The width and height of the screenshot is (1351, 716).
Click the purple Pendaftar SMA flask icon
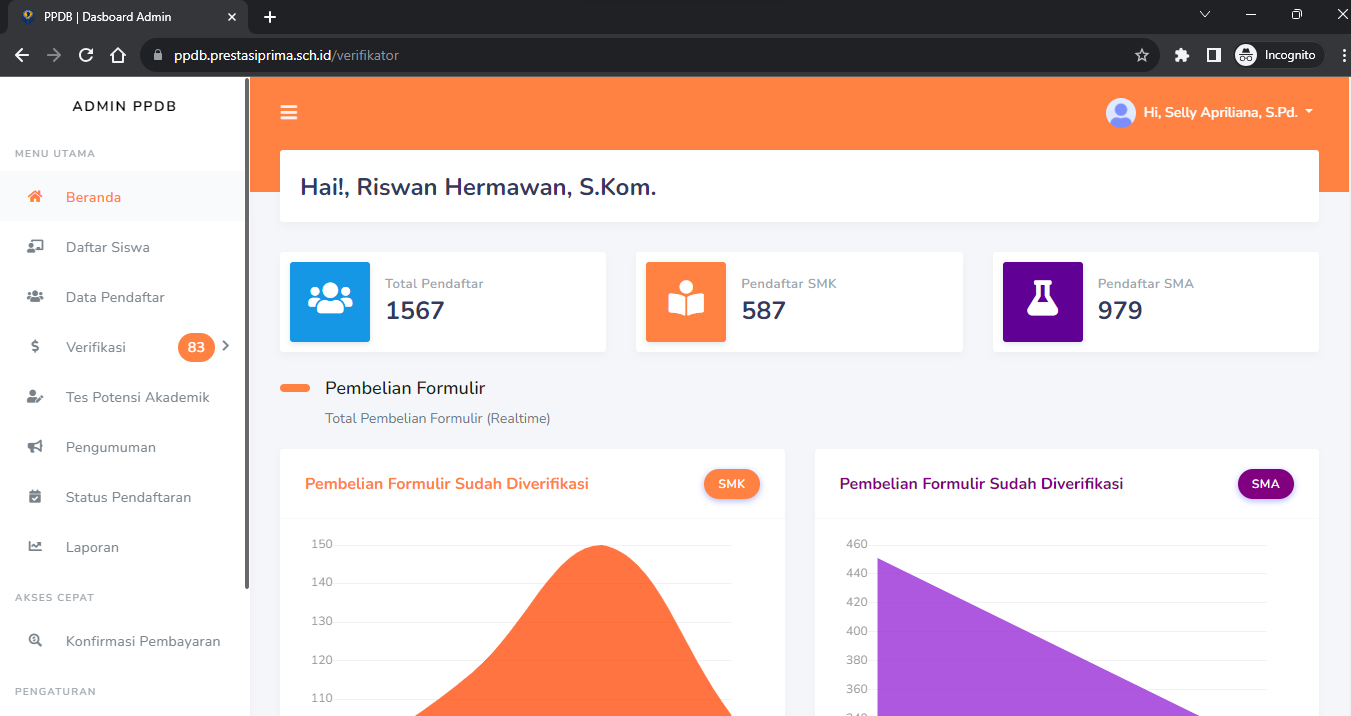pos(1042,301)
